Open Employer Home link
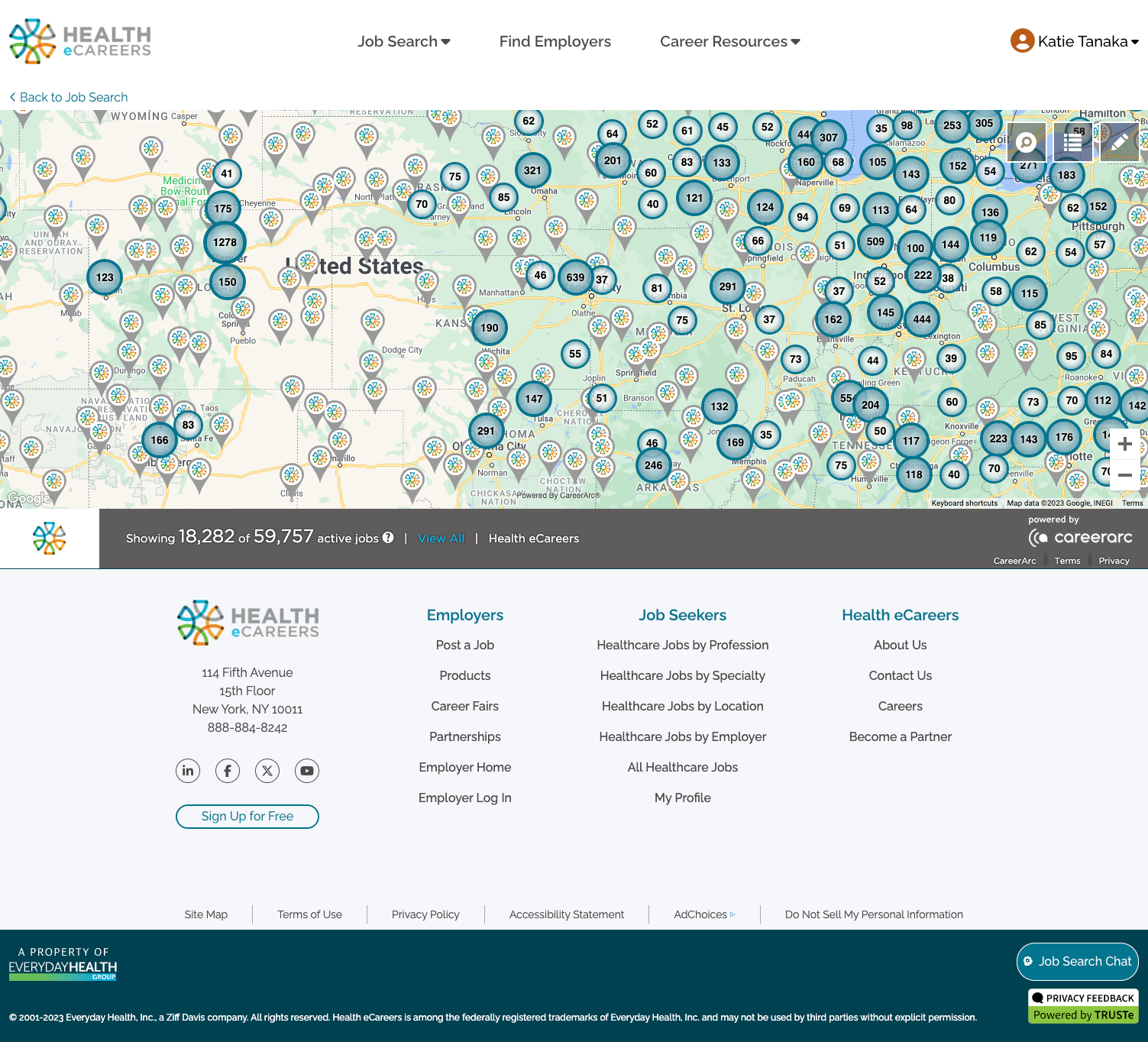This screenshot has width=1148, height=1042. (x=465, y=767)
